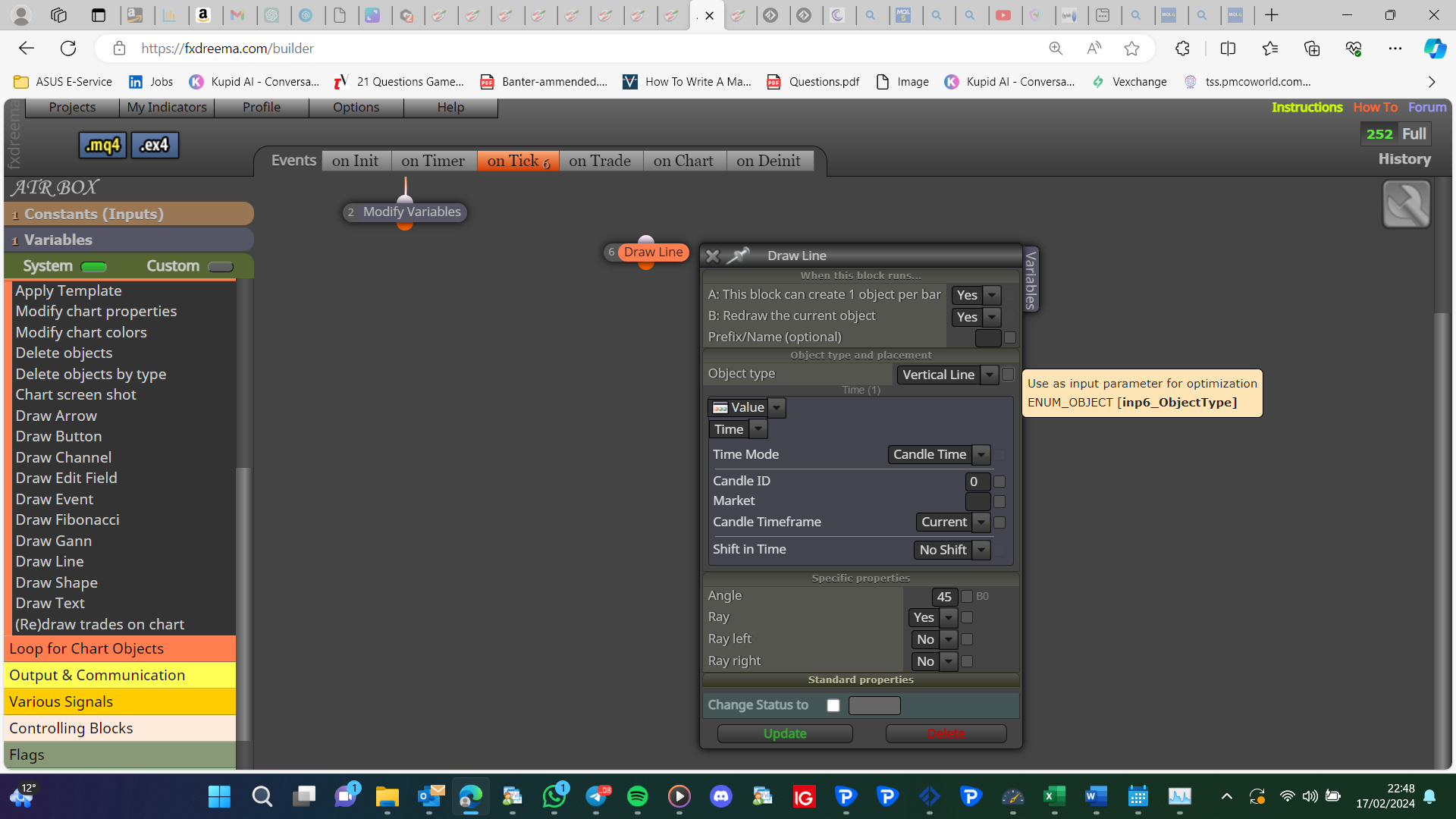This screenshot has width=1456, height=819.
Task: Open Discord from the taskbar
Action: 721,796
